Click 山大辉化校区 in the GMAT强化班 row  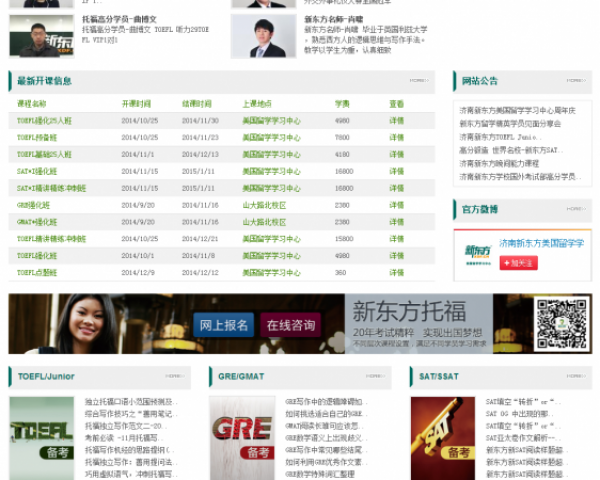pyautogui.click(x=264, y=222)
